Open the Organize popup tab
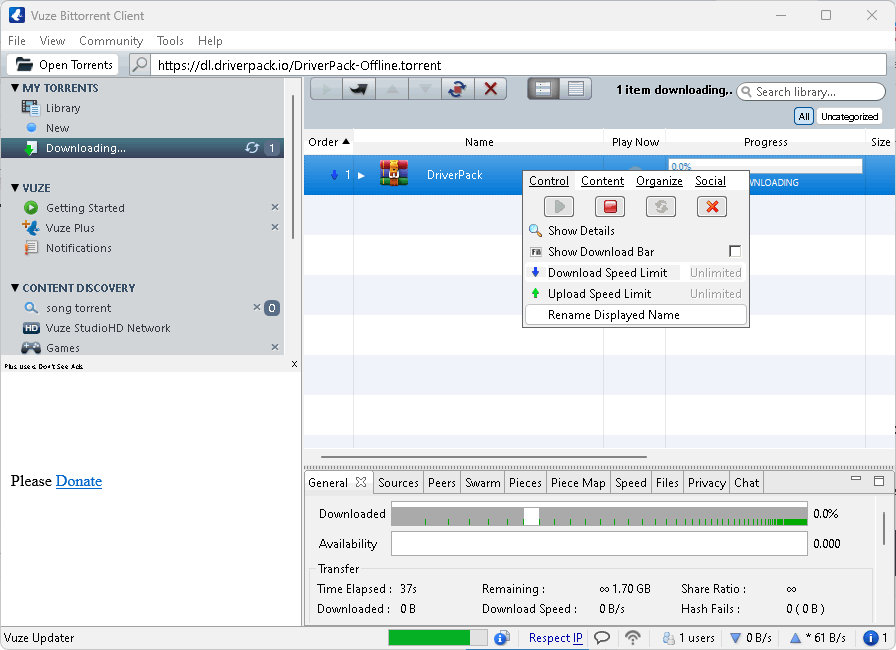 coord(659,180)
